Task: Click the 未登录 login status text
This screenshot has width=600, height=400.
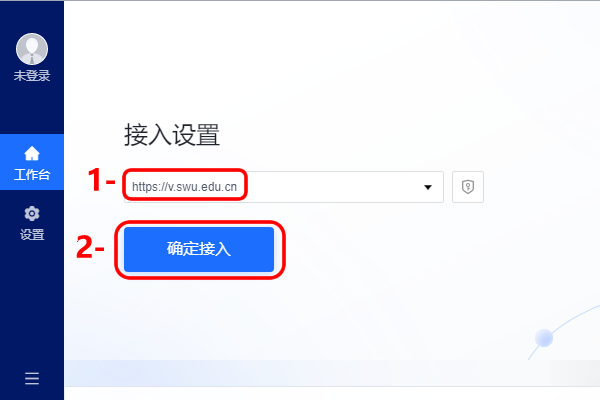Action: (32, 76)
